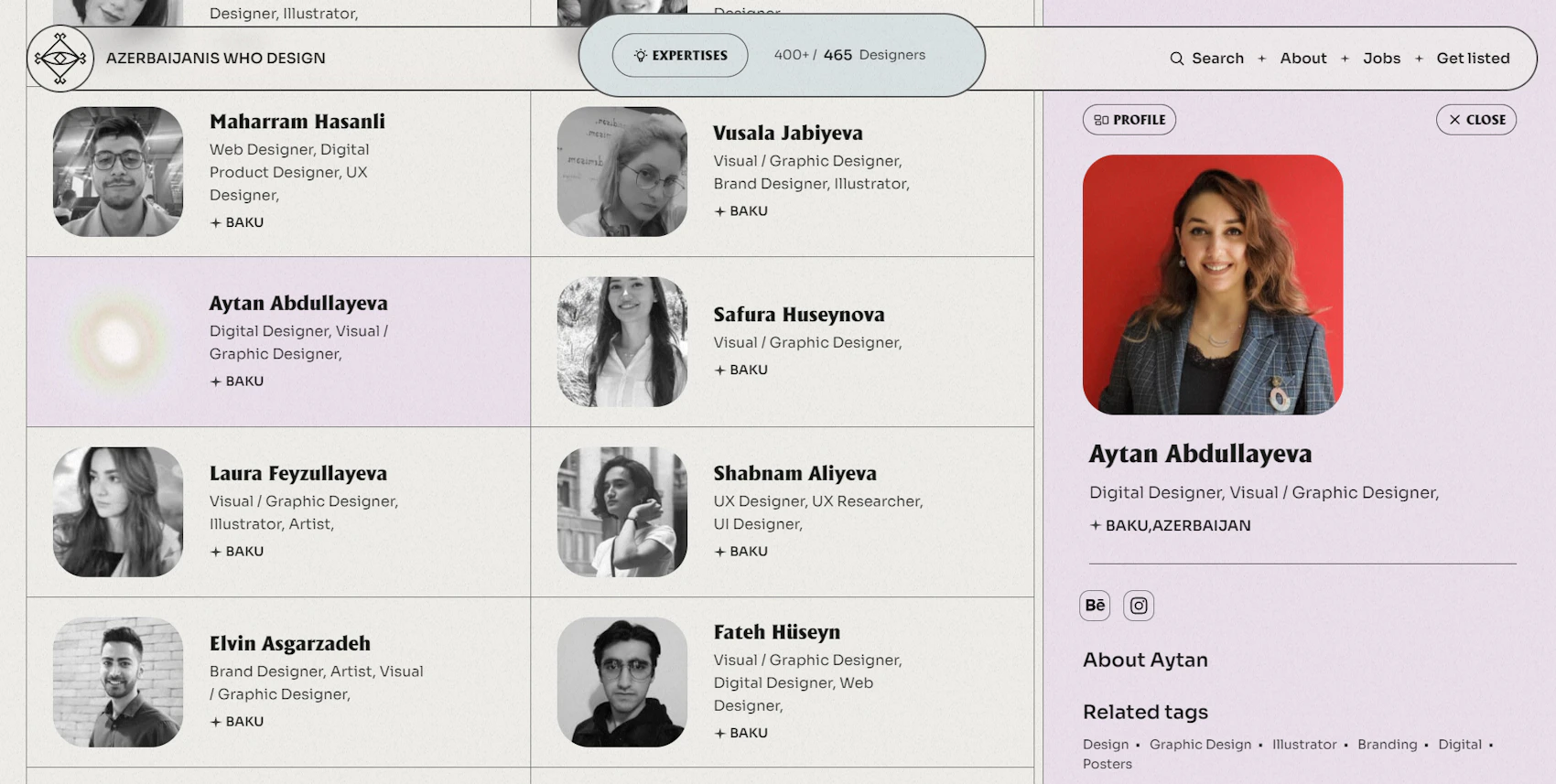Open the Expertises filter
This screenshot has width=1556, height=784.
point(680,56)
